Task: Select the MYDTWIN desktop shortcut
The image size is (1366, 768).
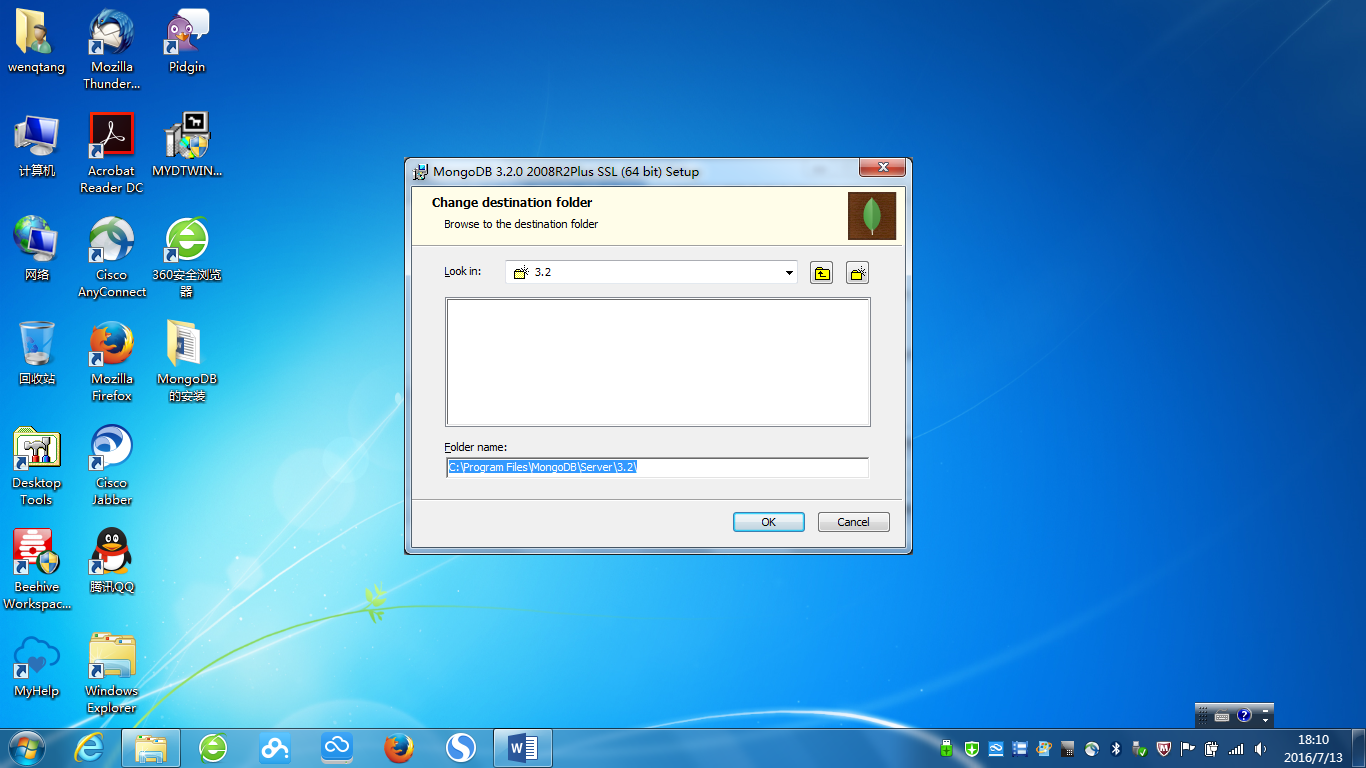Action: [x=187, y=147]
